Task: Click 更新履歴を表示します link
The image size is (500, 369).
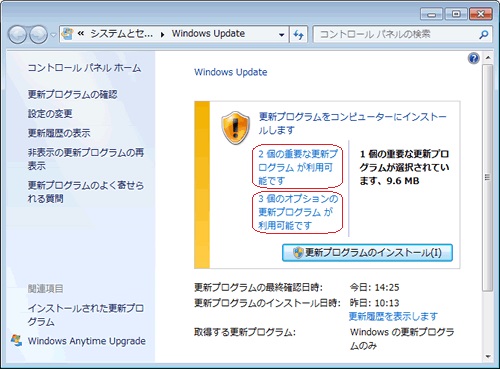Action: click(x=393, y=316)
